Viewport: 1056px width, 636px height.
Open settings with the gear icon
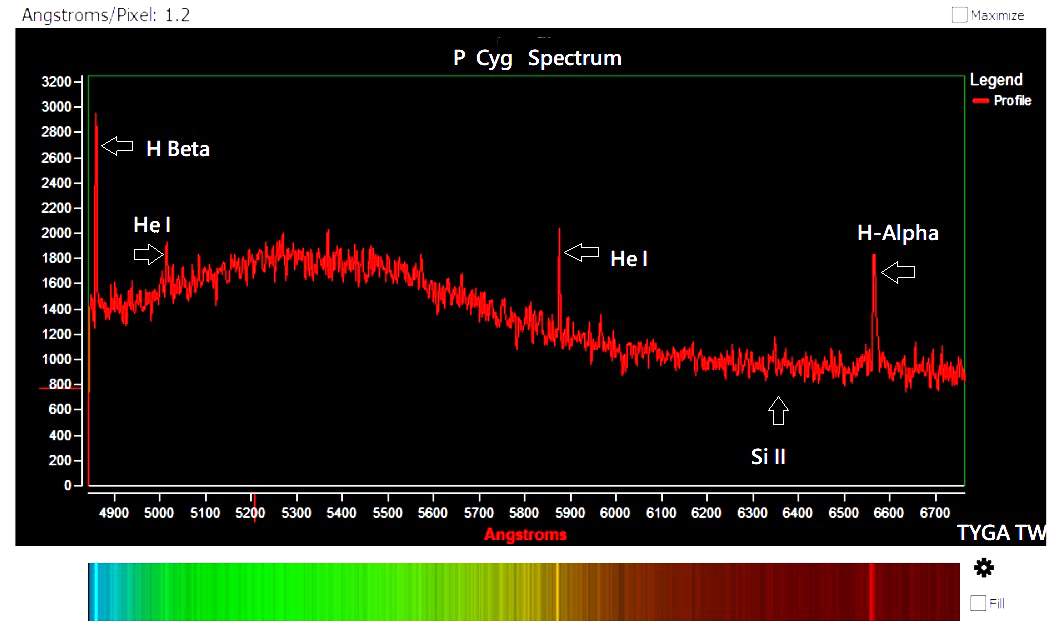click(x=984, y=568)
